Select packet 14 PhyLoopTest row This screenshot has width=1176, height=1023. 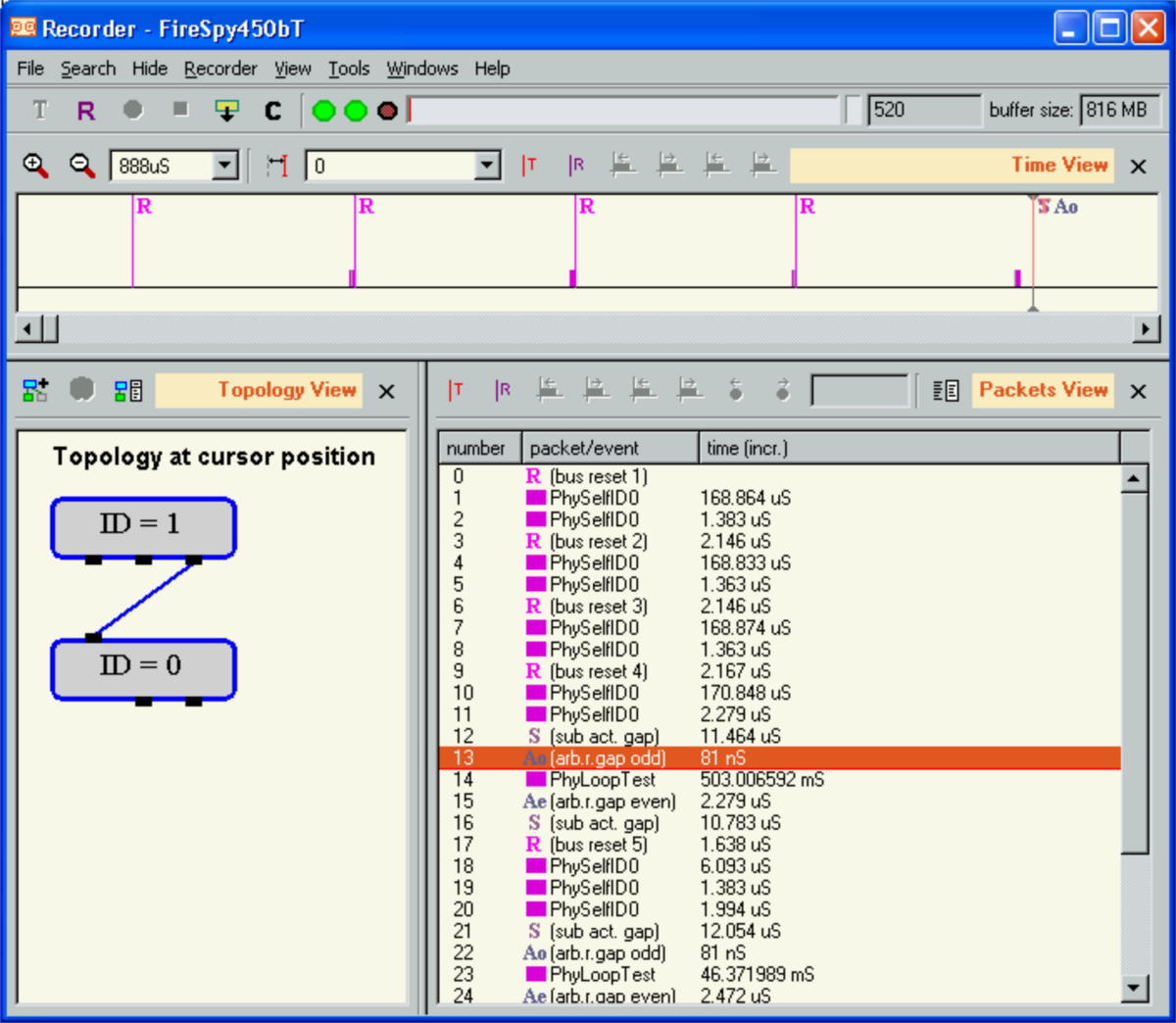779,779
